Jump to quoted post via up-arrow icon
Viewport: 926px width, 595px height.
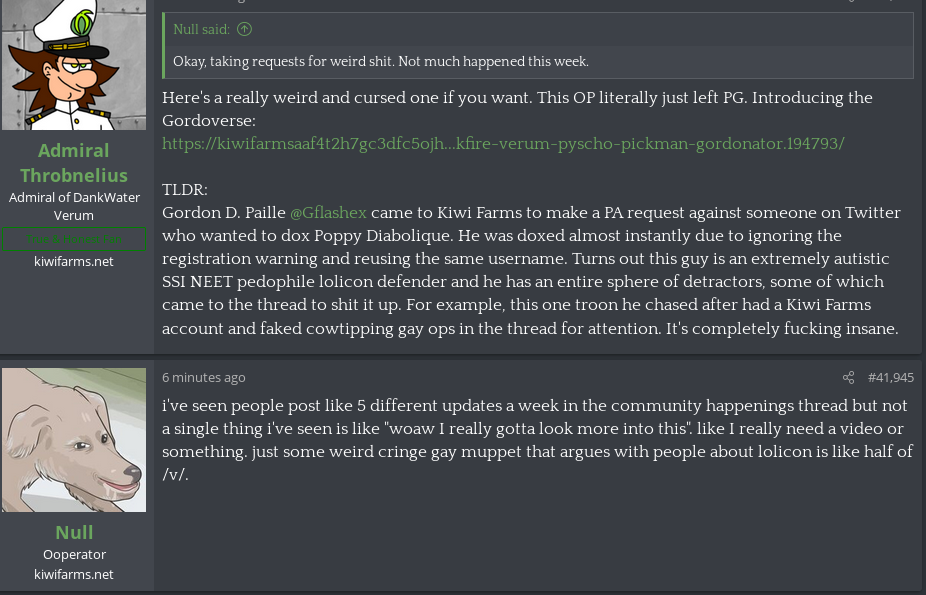[x=244, y=30]
